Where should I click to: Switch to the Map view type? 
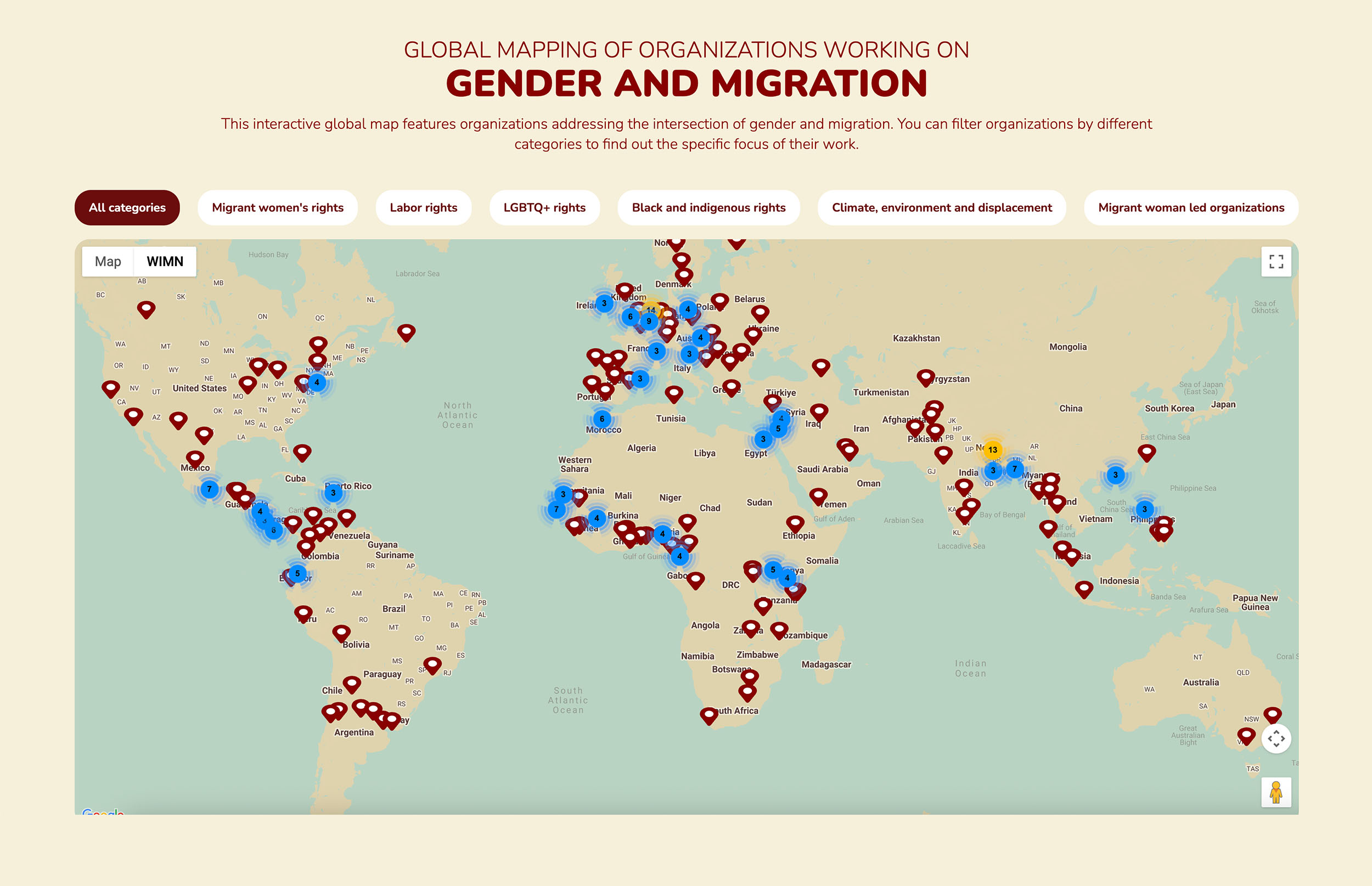[108, 262]
